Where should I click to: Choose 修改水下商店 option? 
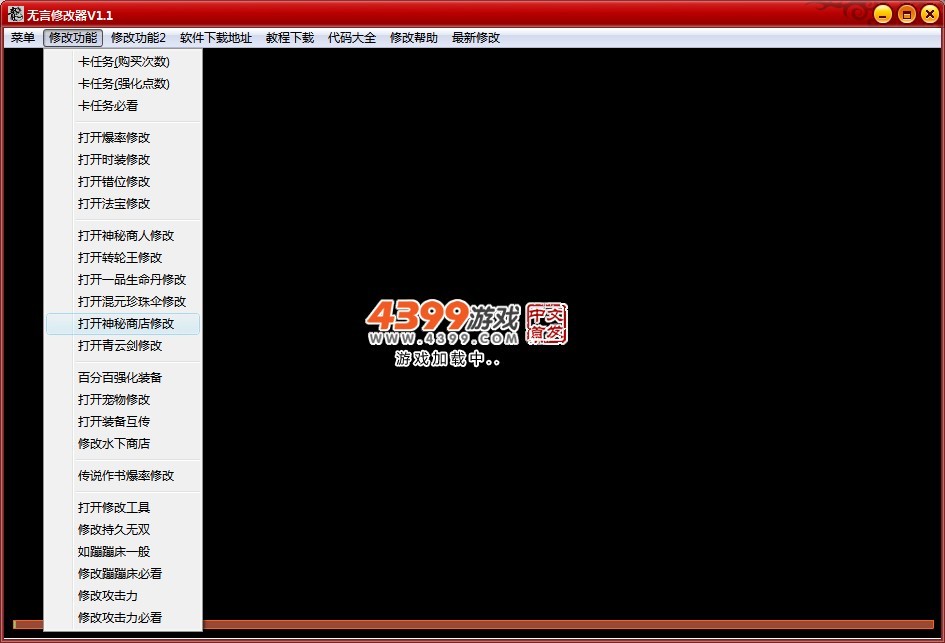click(123, 444)
